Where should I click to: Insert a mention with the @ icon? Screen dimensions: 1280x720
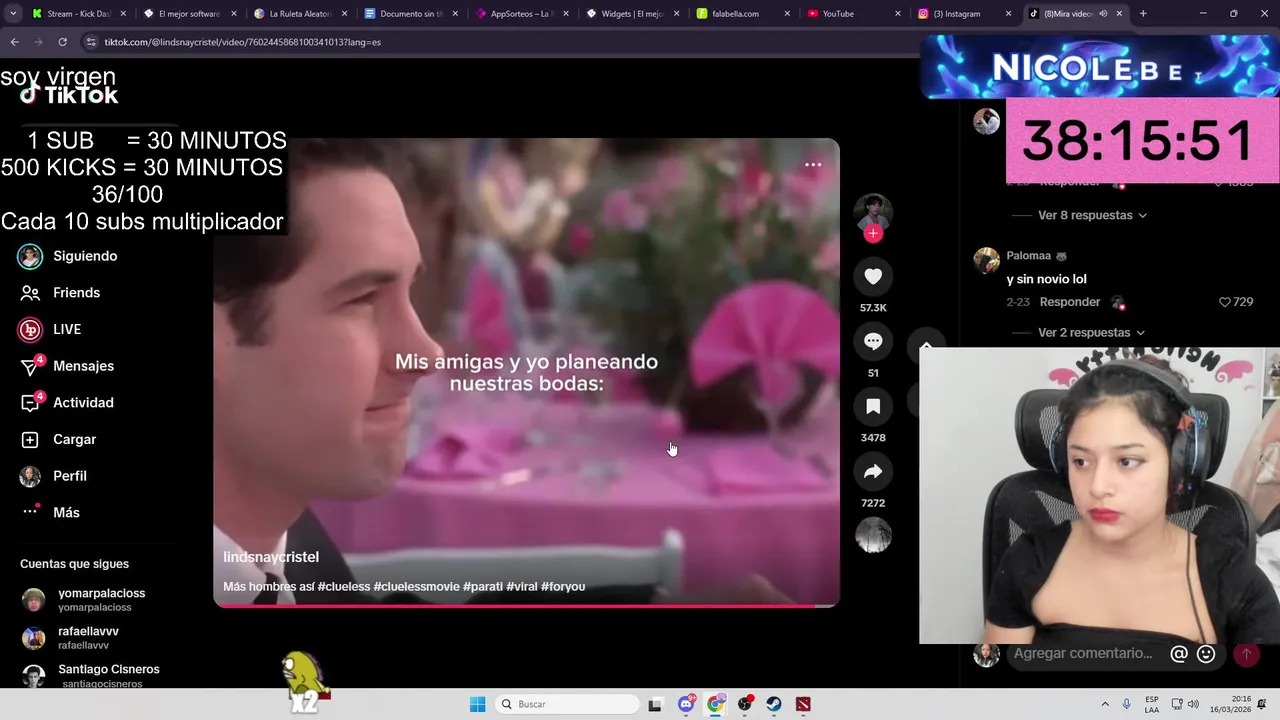tap(1179, 654)
